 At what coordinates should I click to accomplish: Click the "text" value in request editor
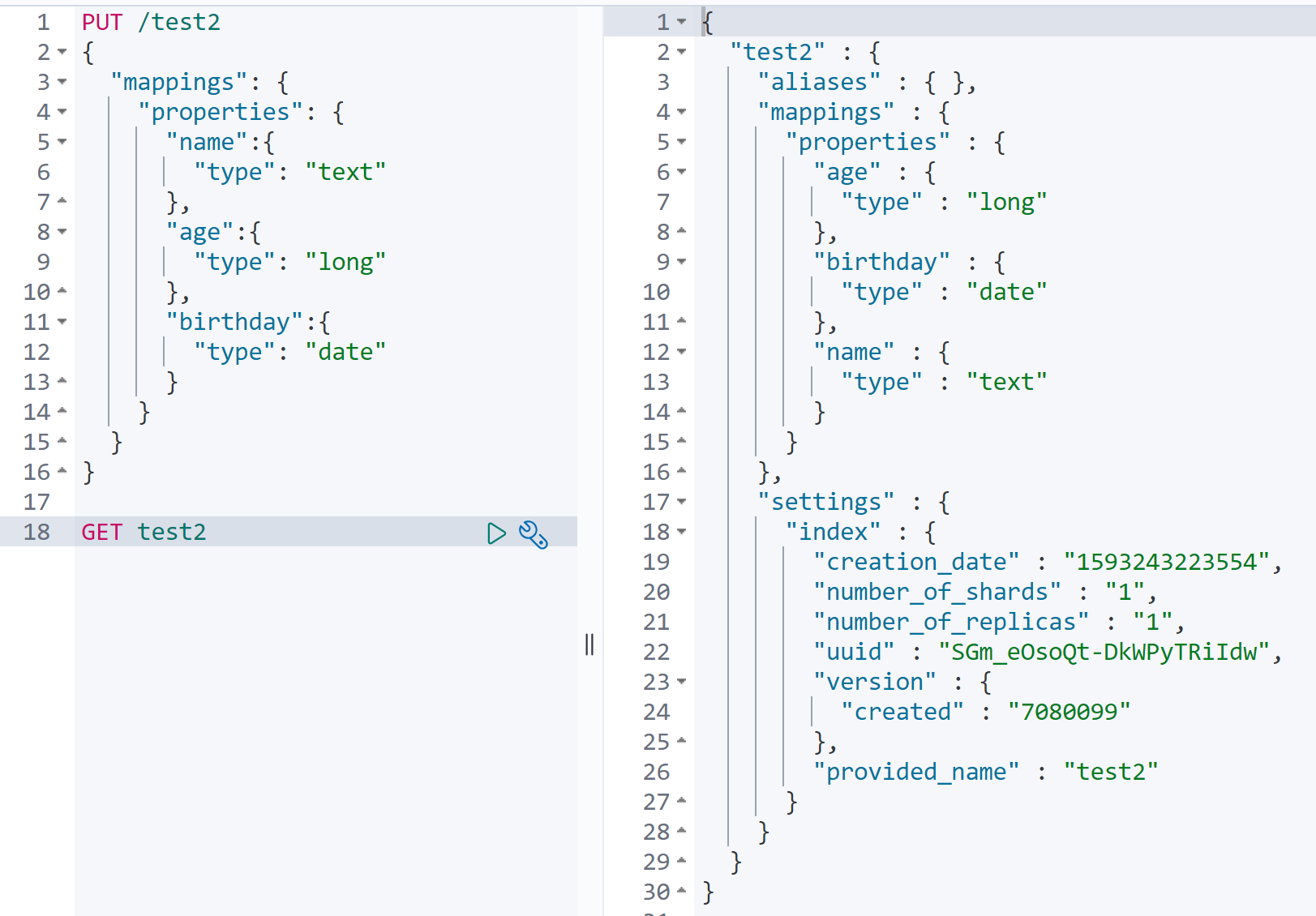coord(345,173)
